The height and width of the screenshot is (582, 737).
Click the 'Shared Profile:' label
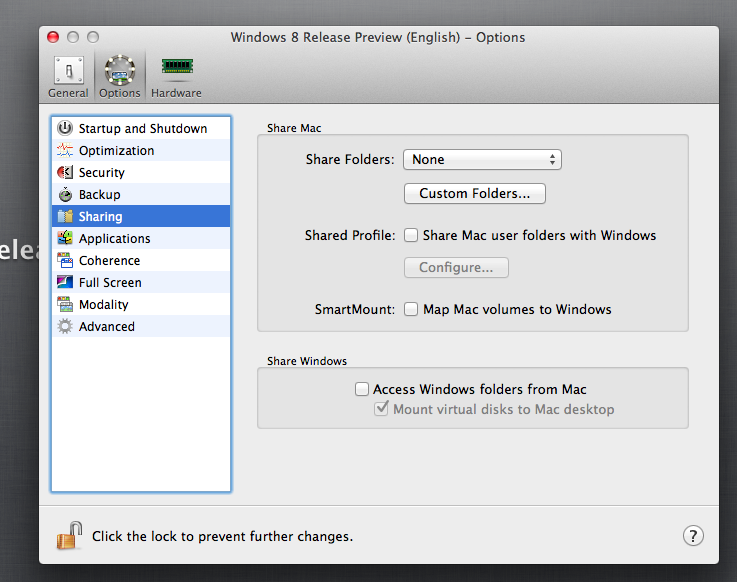(x=350, y=235)
